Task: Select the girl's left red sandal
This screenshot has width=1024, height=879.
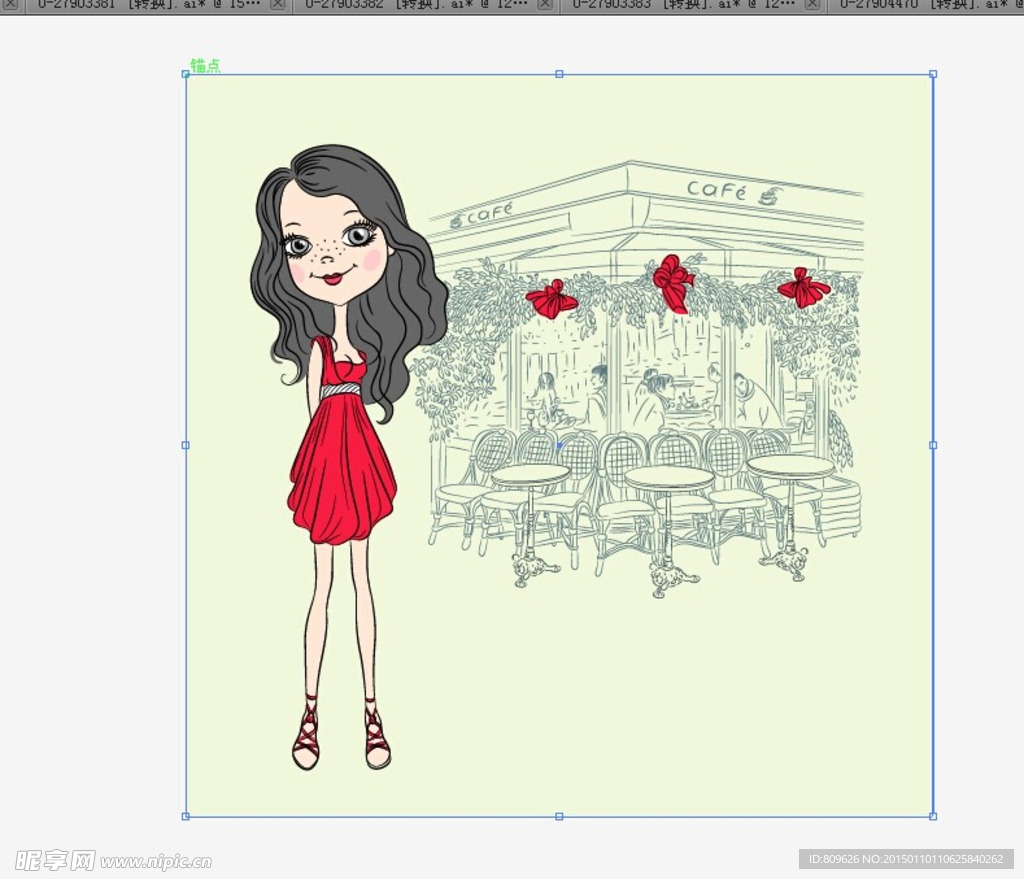Action: (x=306, y=733)
